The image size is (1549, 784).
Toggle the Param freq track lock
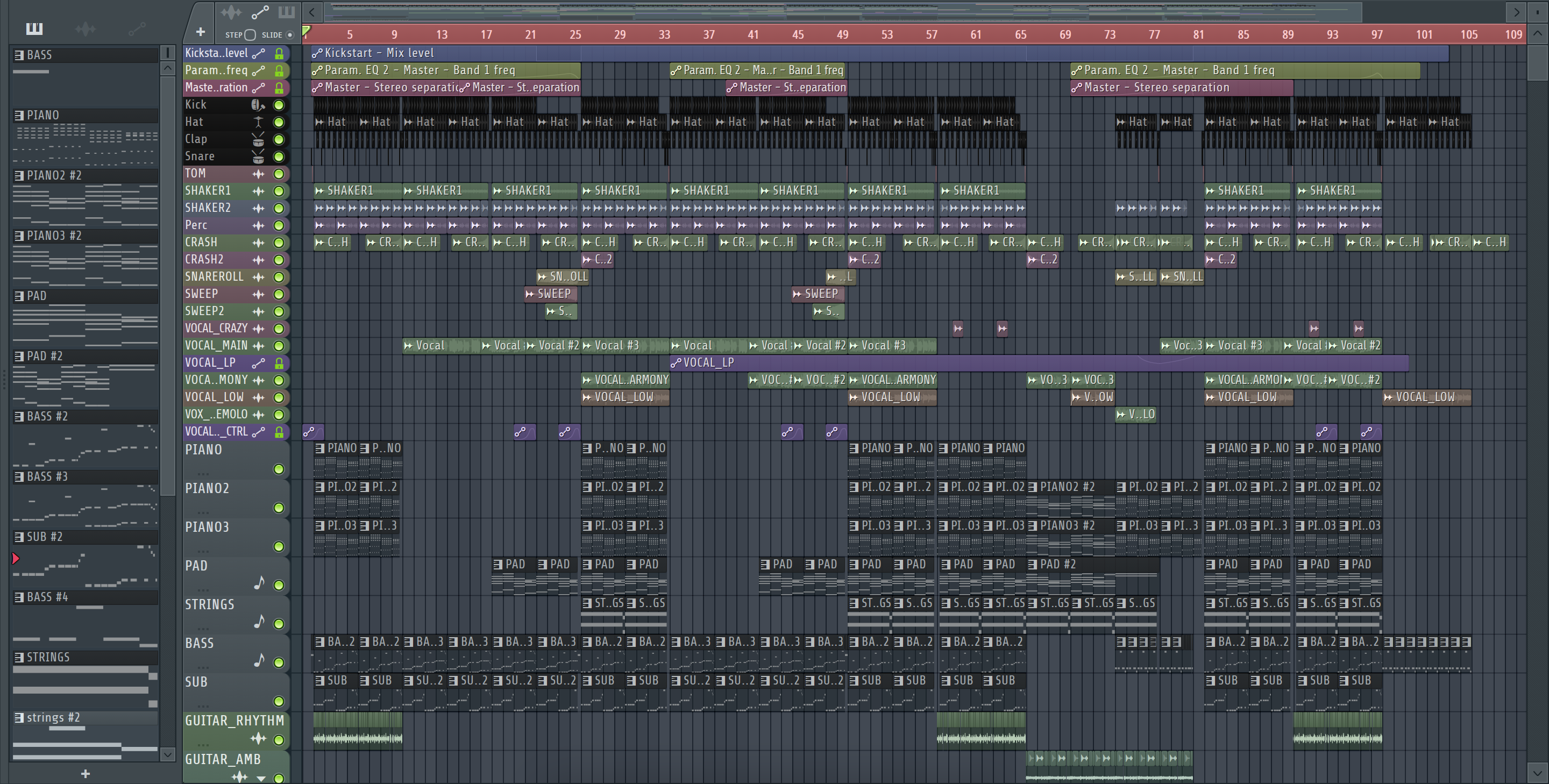click(279, 71)
